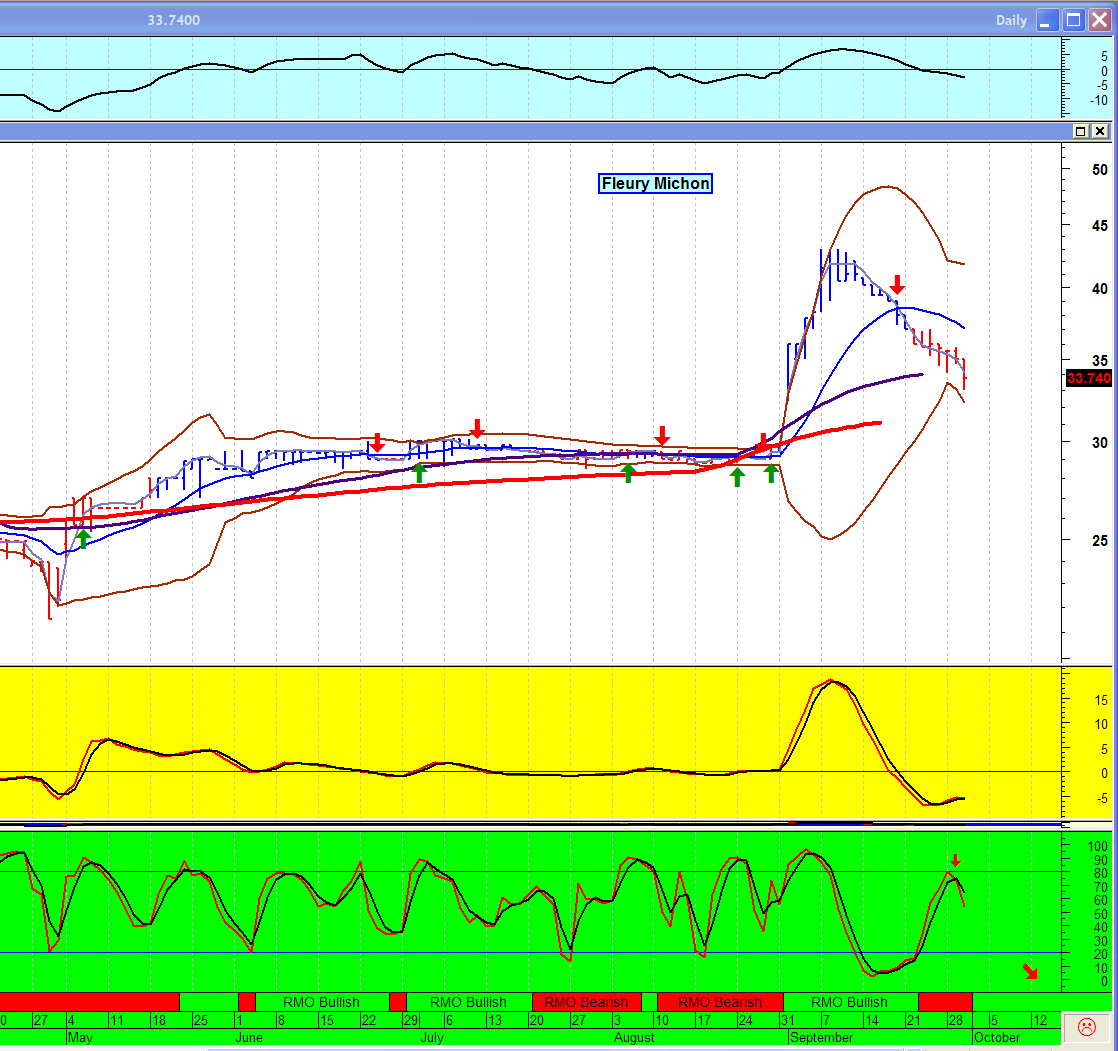Click the 45 price level on the y-axis
This screenshot has width=1118, height=1051.
1099,225
